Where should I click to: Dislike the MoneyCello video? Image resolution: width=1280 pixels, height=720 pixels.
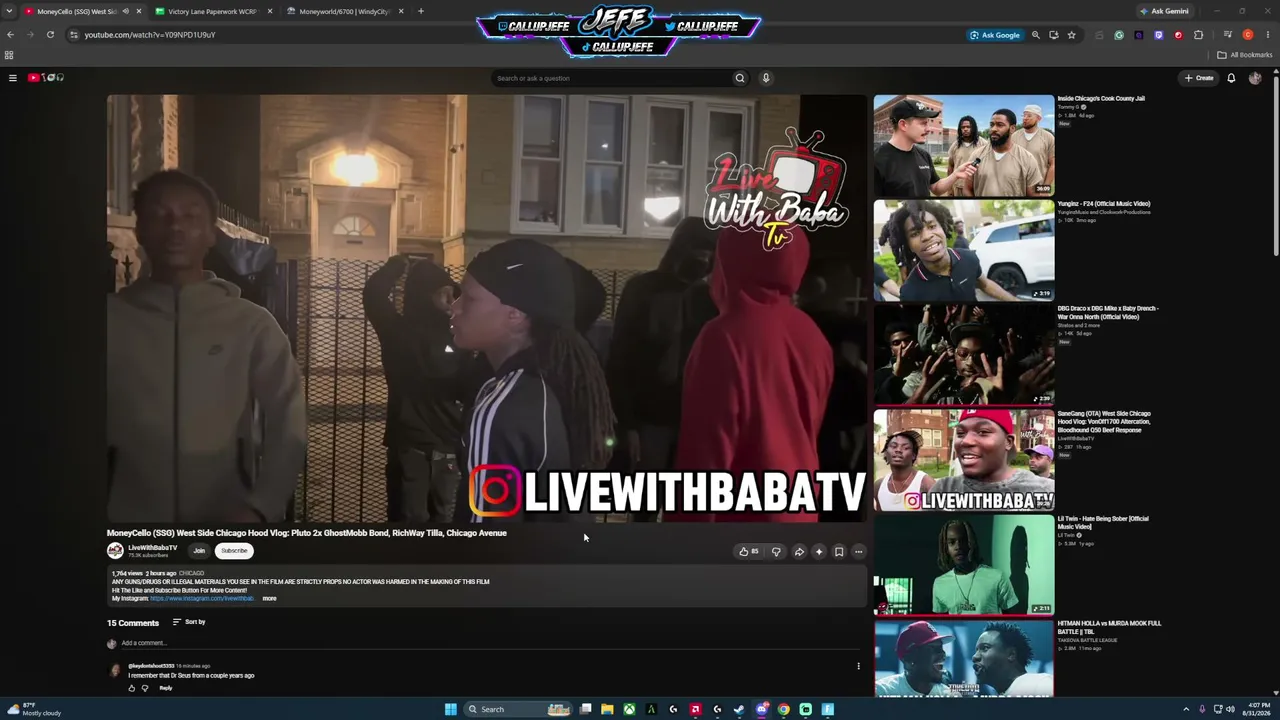(x=776, y=551)
